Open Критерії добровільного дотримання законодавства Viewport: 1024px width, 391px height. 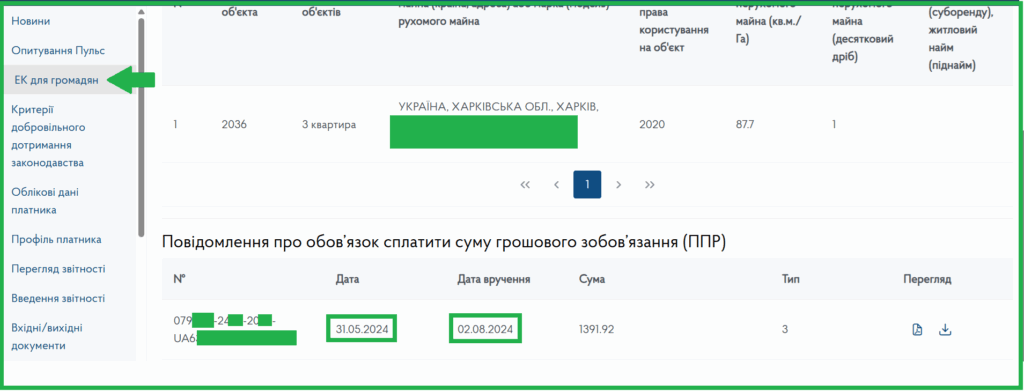pos(48,136)
